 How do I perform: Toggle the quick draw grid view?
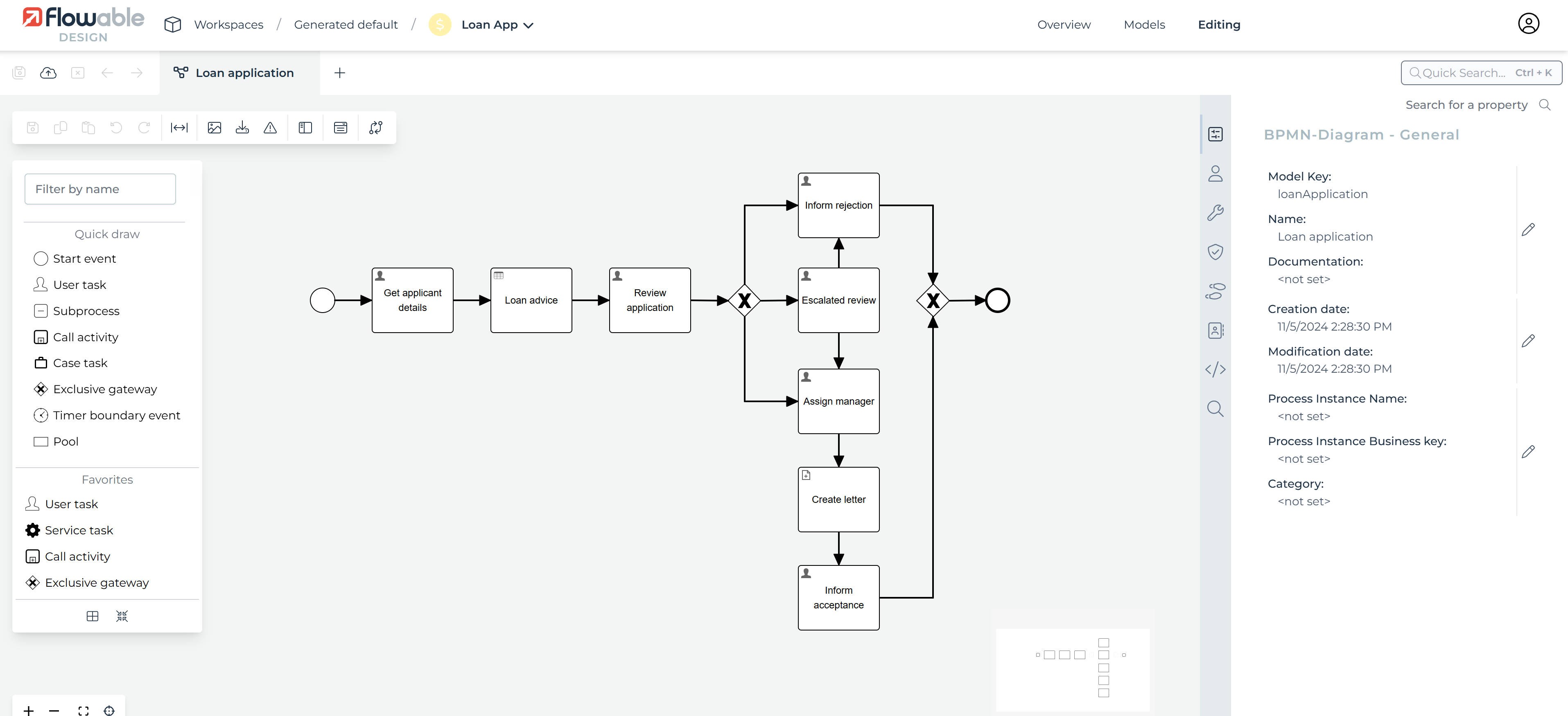coord(92,616)
